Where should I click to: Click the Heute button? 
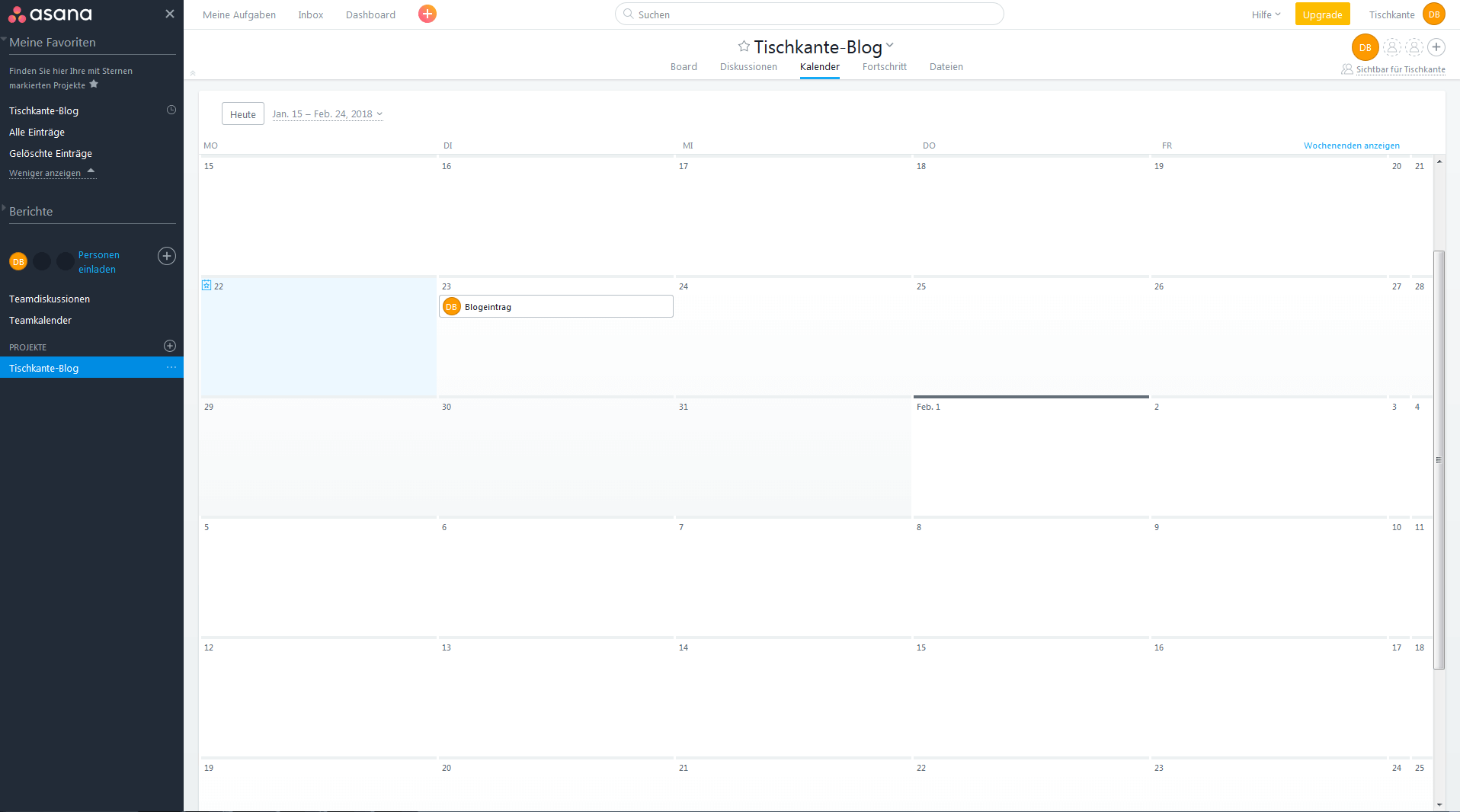243,113
